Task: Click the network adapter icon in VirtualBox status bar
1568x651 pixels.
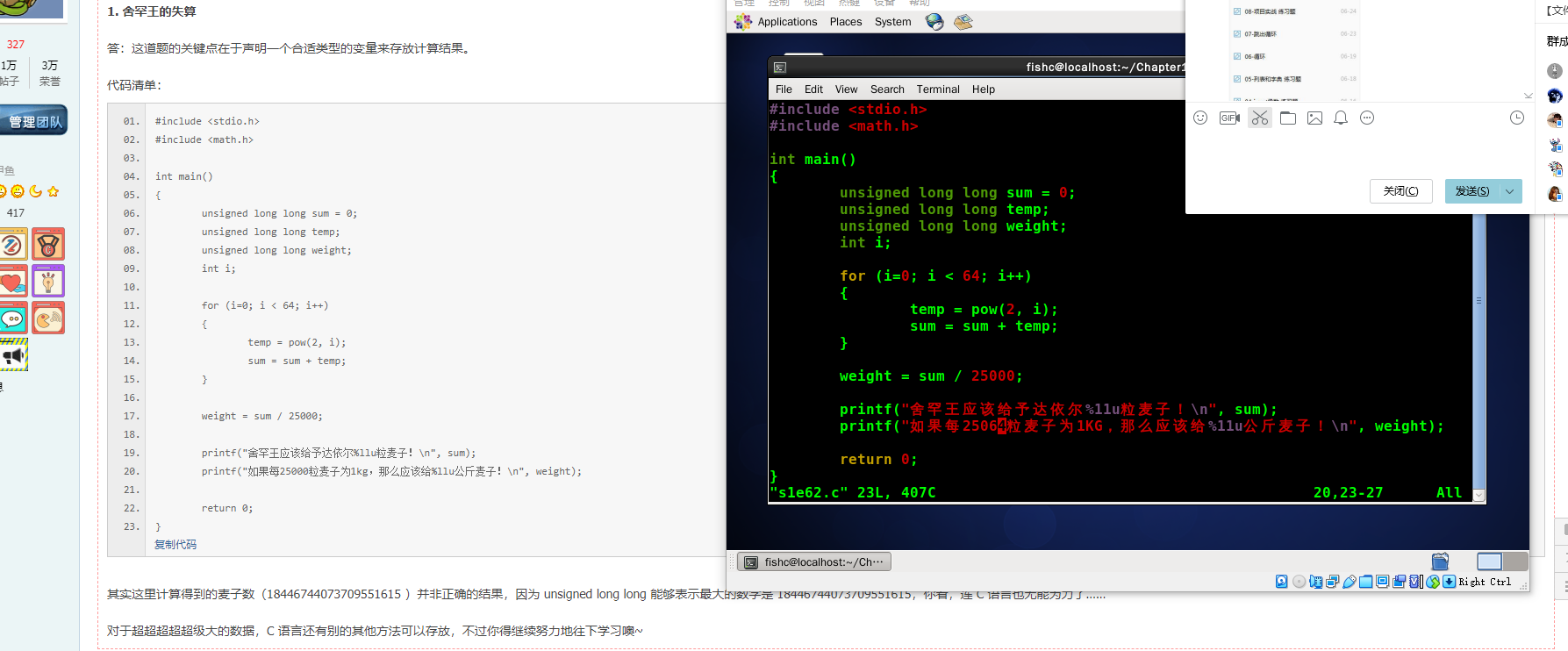Action: pyautogui.click(x=1332, y=582)
